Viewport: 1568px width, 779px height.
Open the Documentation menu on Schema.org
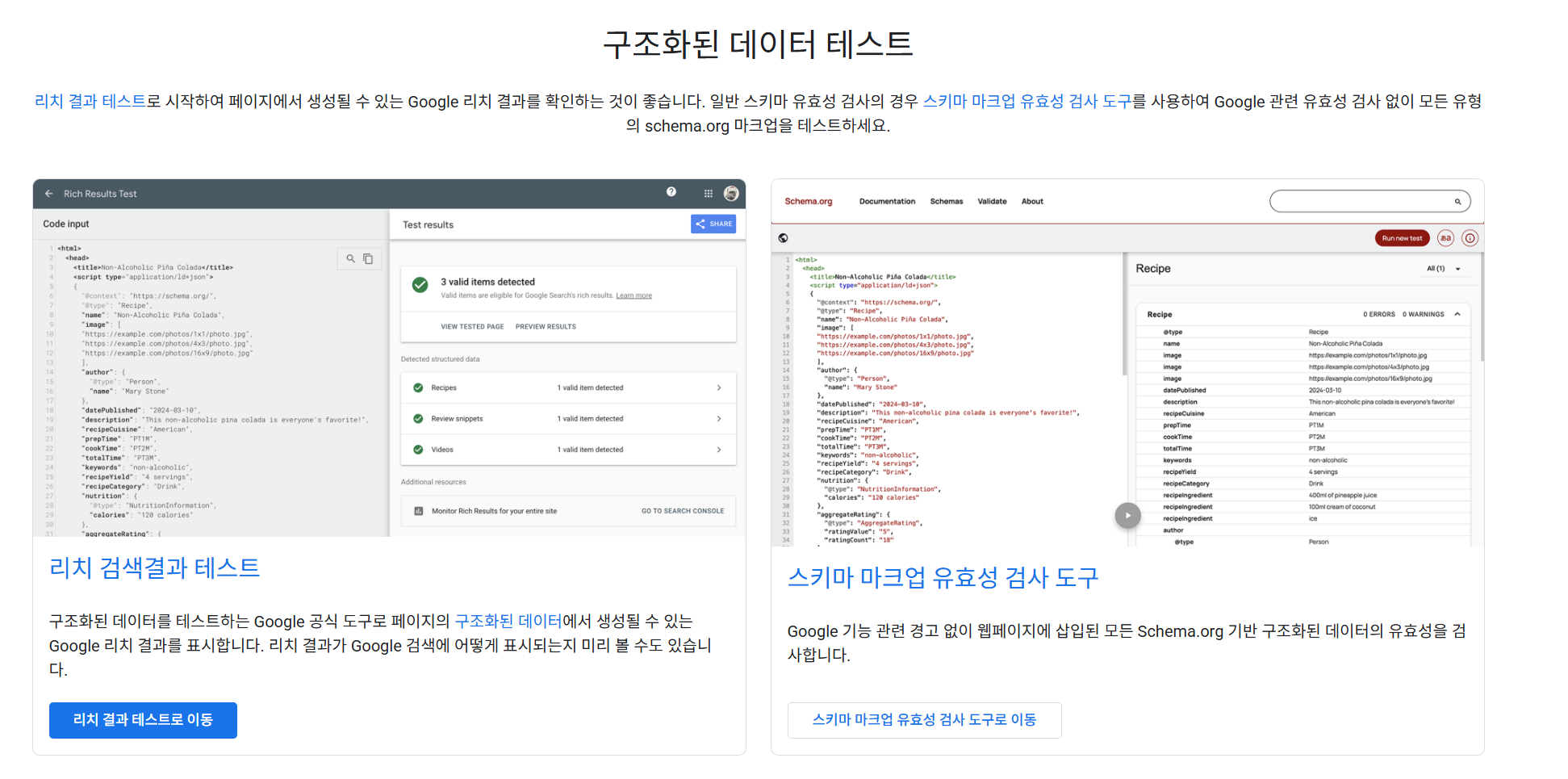tap(887, 202)
